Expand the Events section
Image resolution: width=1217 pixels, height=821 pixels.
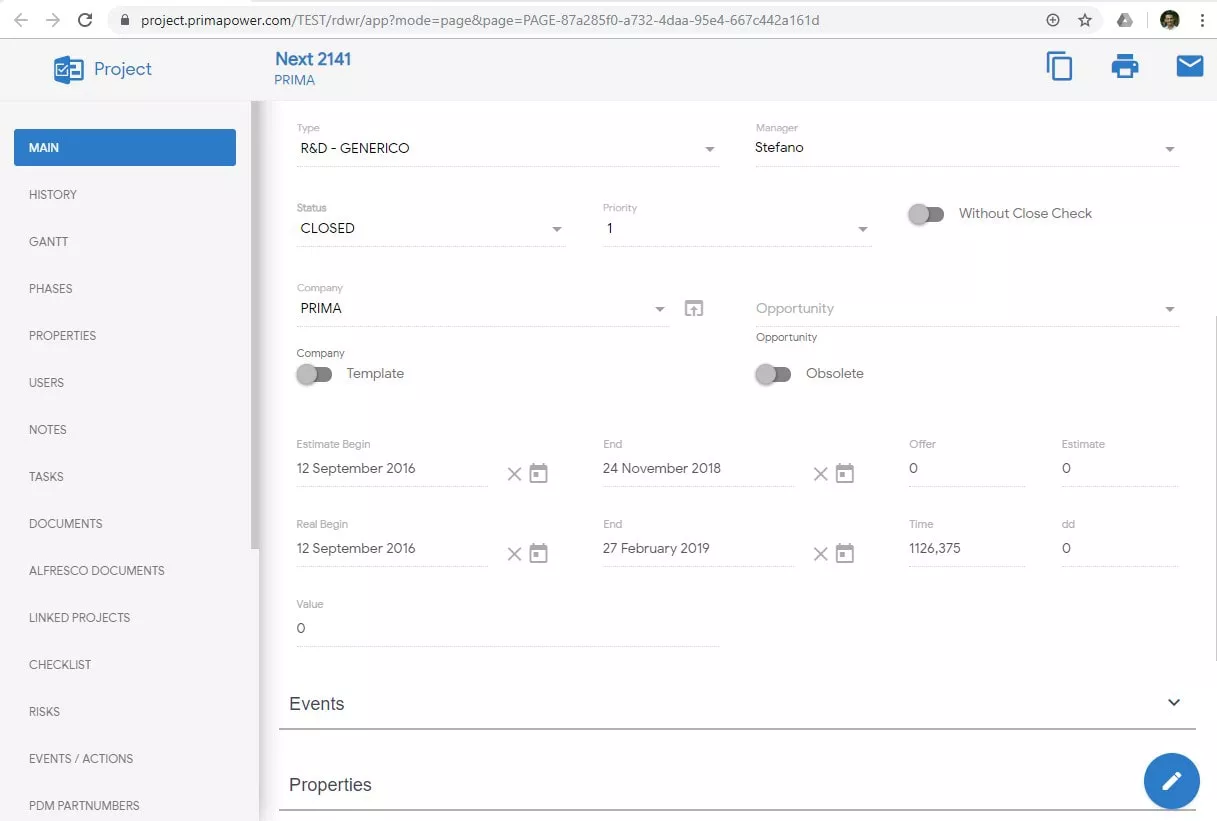coord(737,704)
